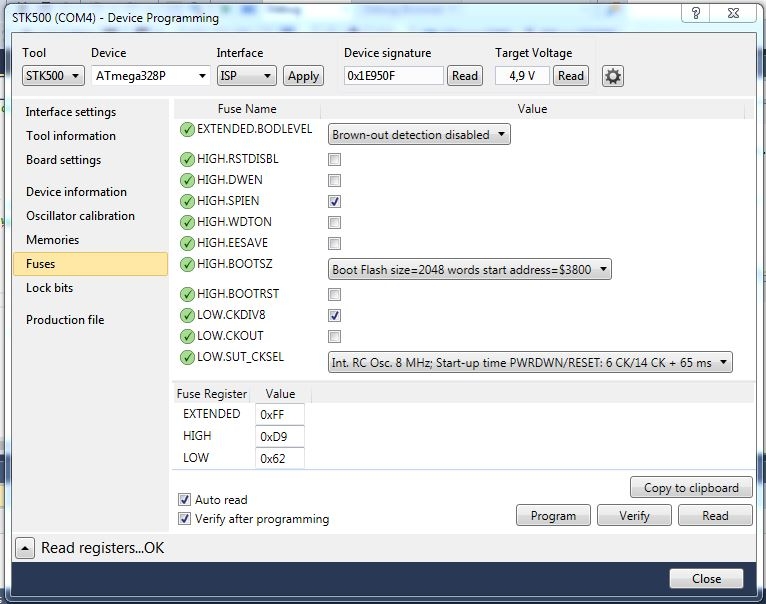The width and height of the screenshot is (766, 604).
Task: Click the green check beside LOW.CKDIV8
Action: [x=187, y=315]
